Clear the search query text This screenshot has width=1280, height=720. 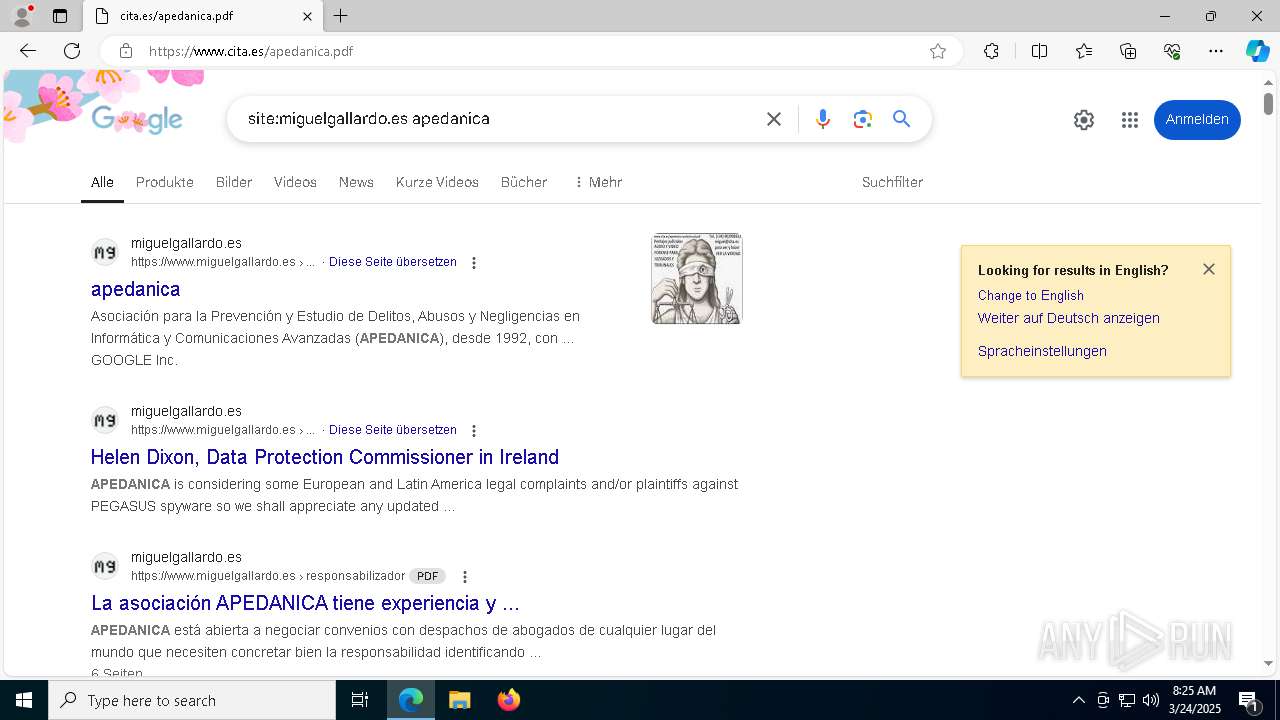tap(774, 119)
